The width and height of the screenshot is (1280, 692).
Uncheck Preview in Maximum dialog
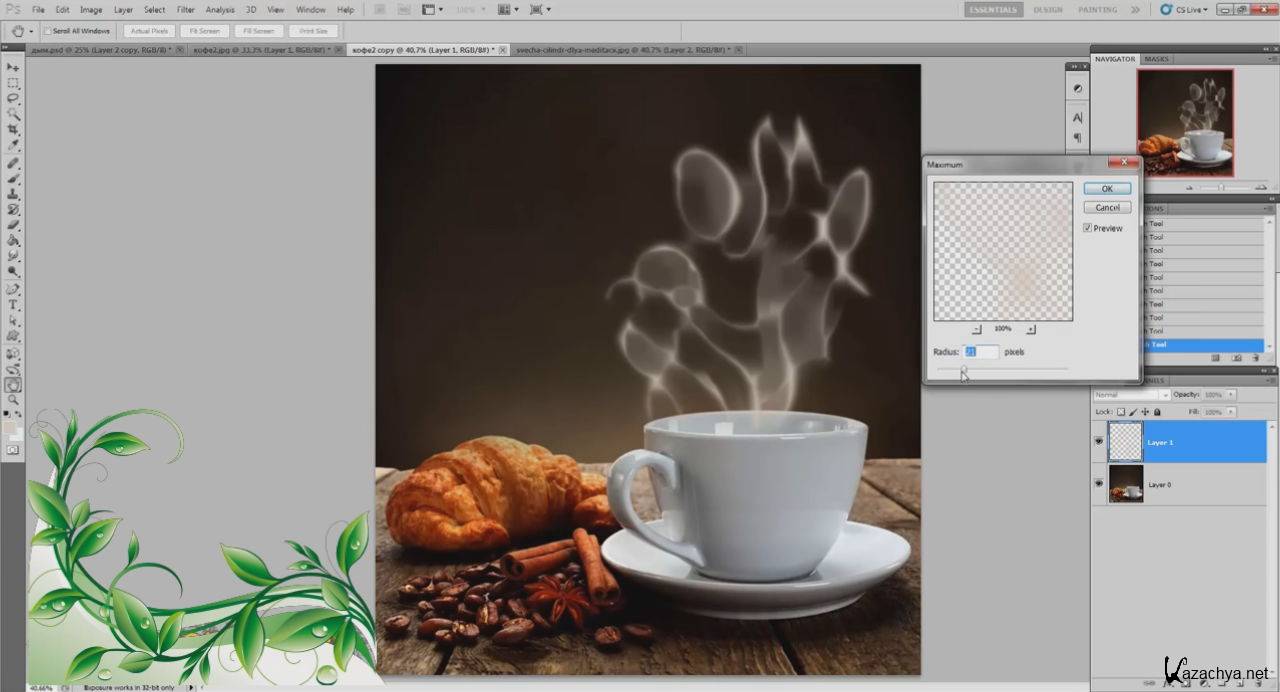pyautogui.click(x=1088, y=228)
